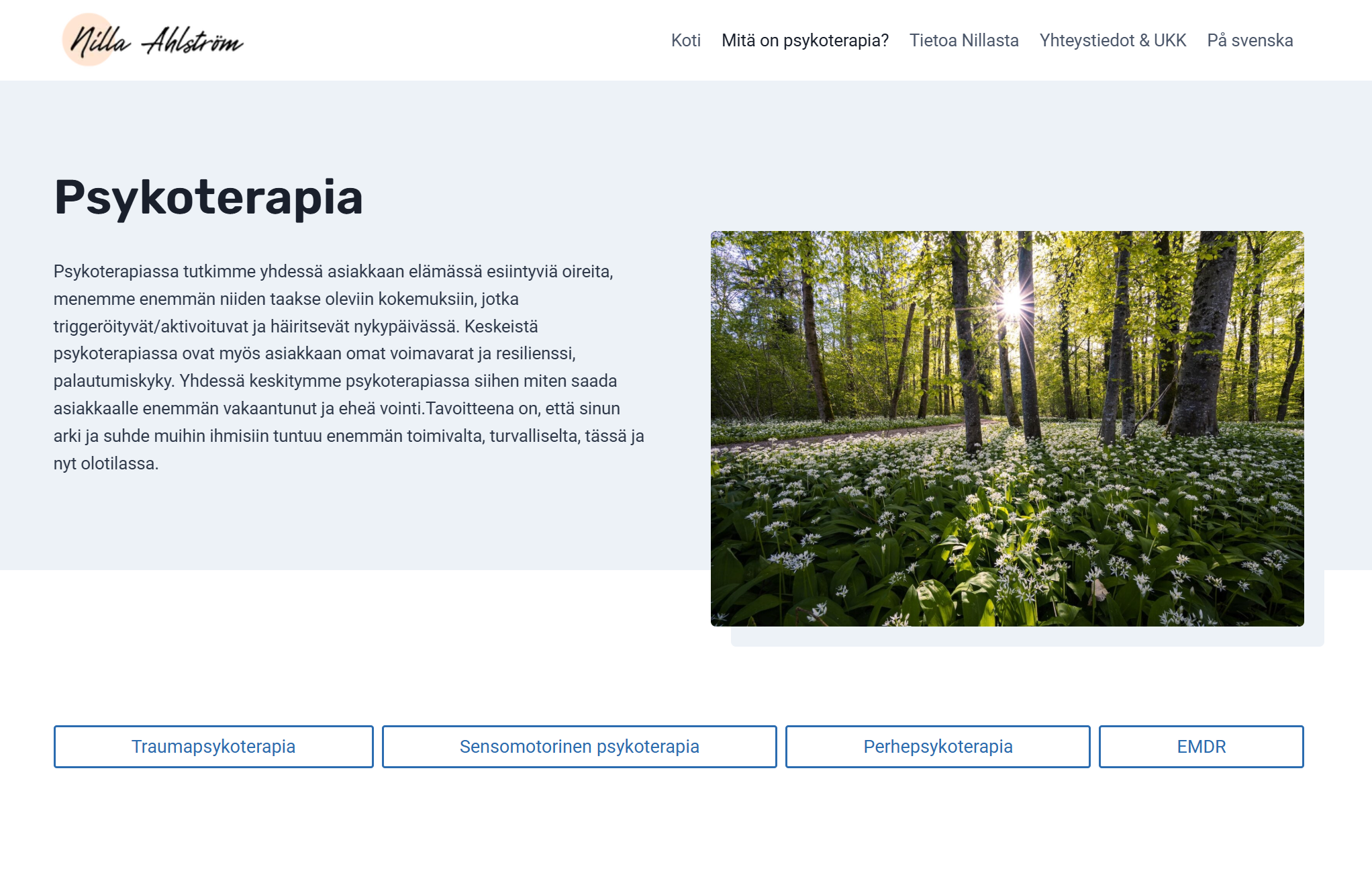Image resolution: width=1372 pixels, height=877 pixels.
Task: Open the Traumapsykoterapia section button
Action: (213, 746)
